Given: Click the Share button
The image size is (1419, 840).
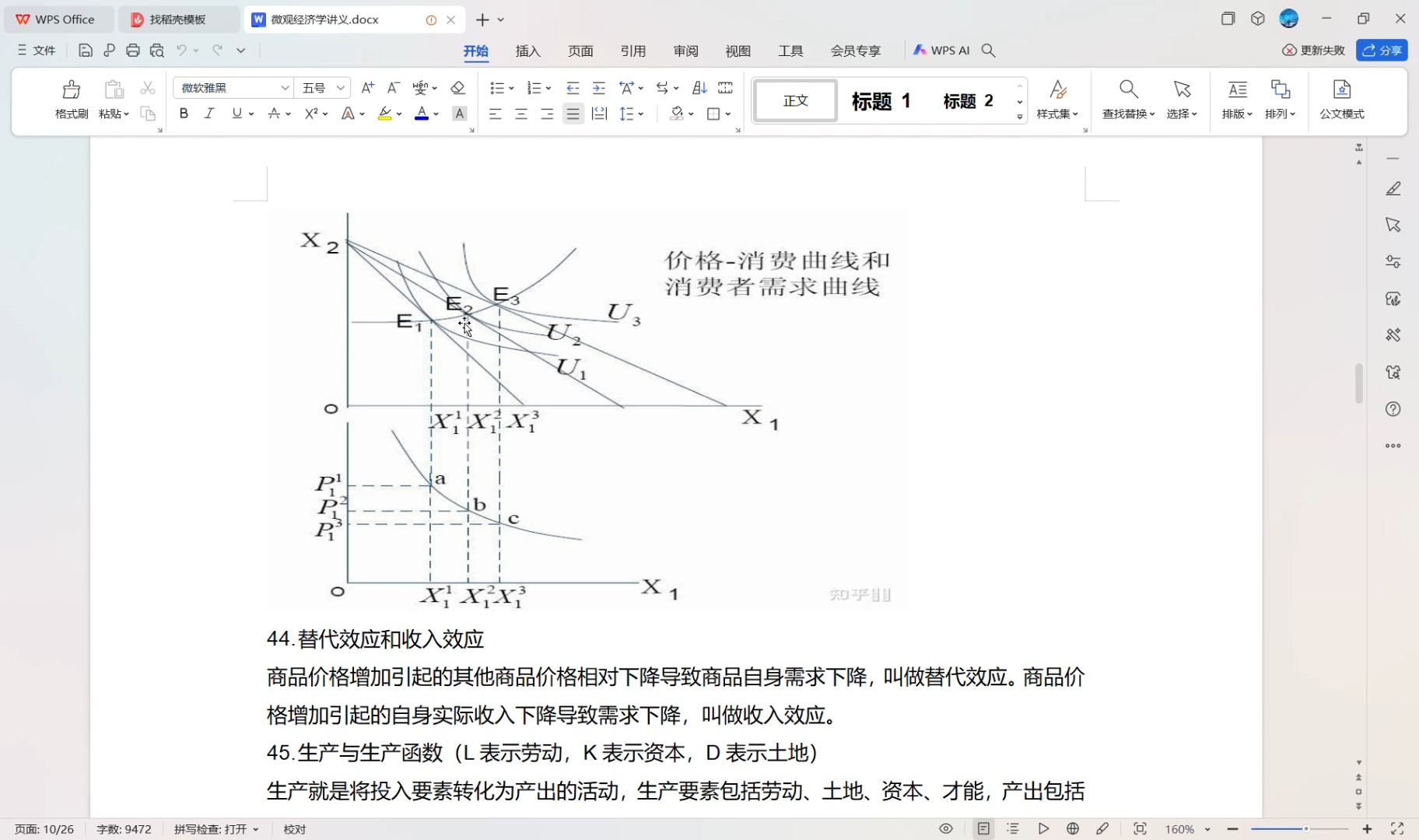Looking at the screenshot, I should (x=1382, y=51).
